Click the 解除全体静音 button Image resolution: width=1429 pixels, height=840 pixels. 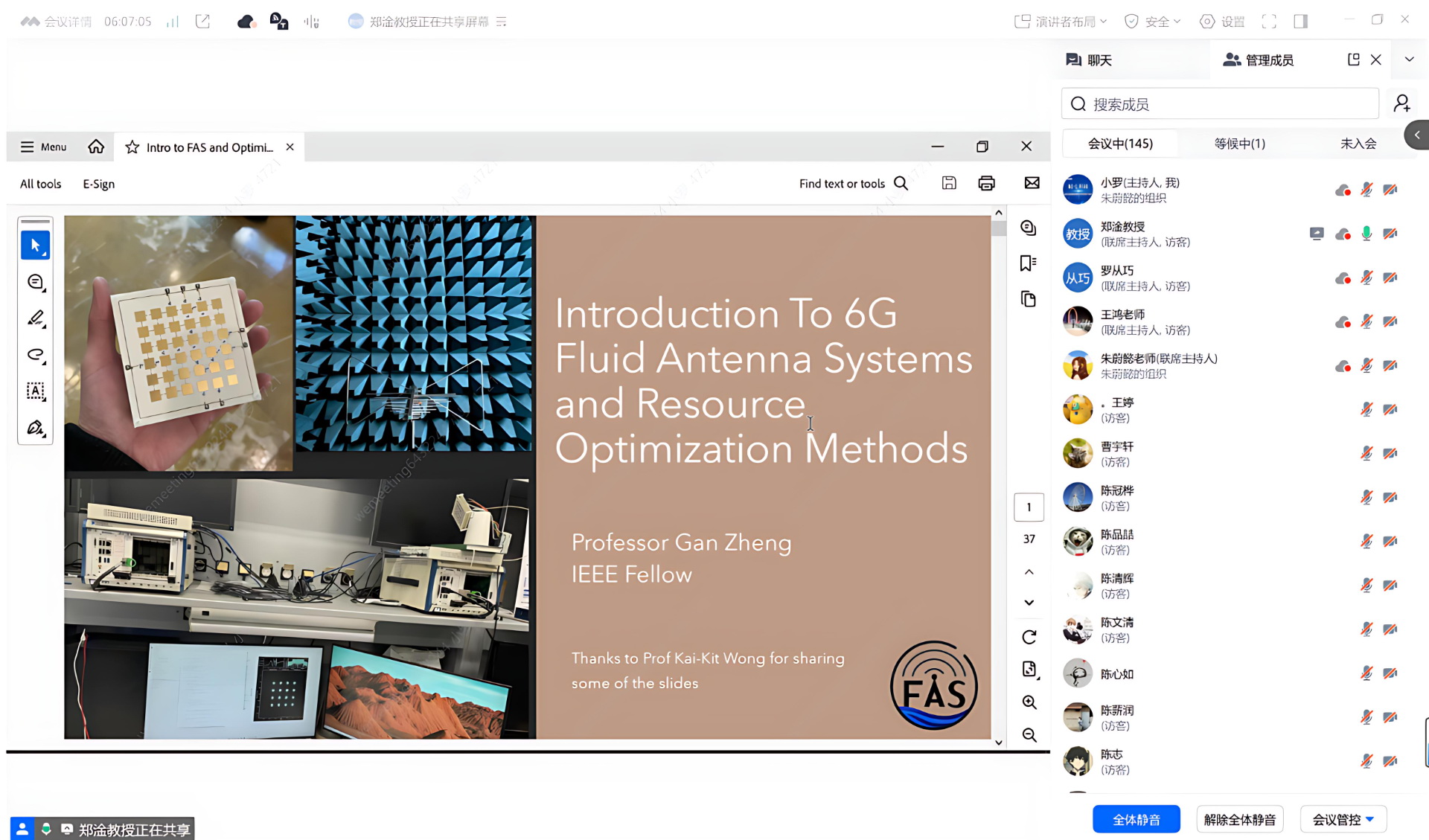(1239, 819)
